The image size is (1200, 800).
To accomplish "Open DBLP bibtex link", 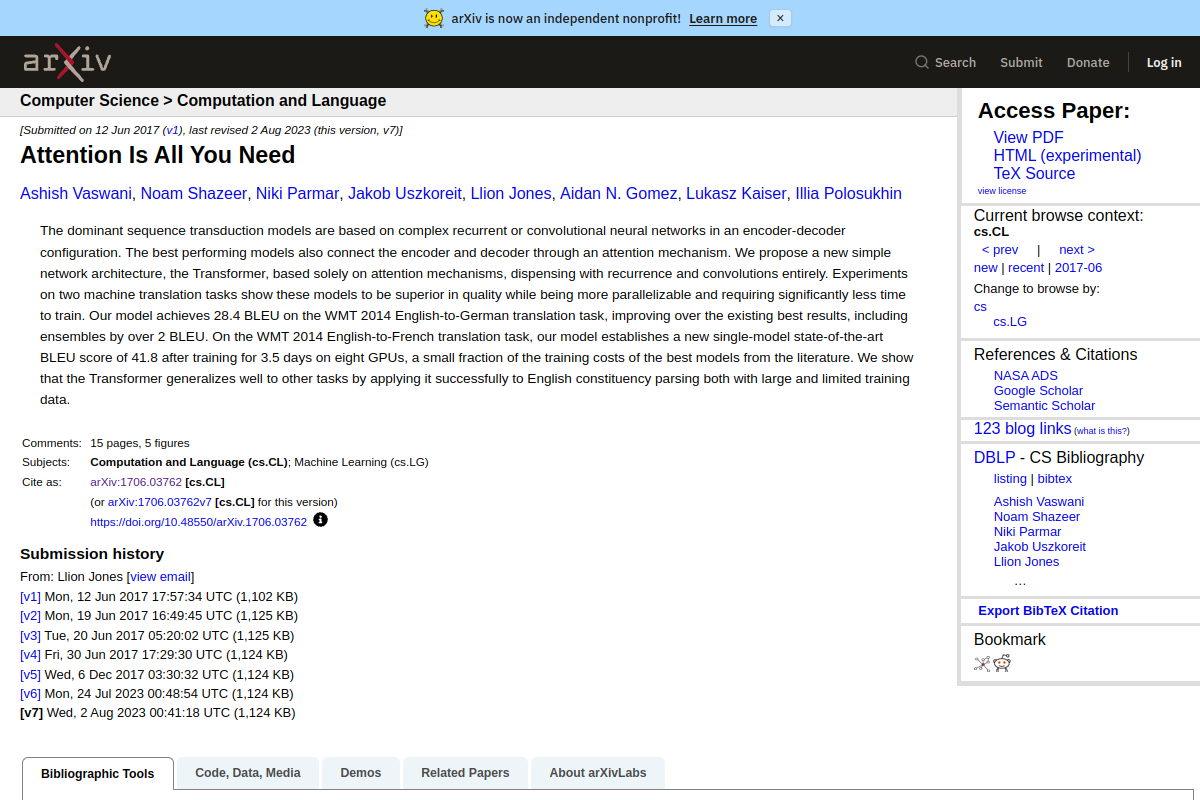I will (x=1055, y=478).
